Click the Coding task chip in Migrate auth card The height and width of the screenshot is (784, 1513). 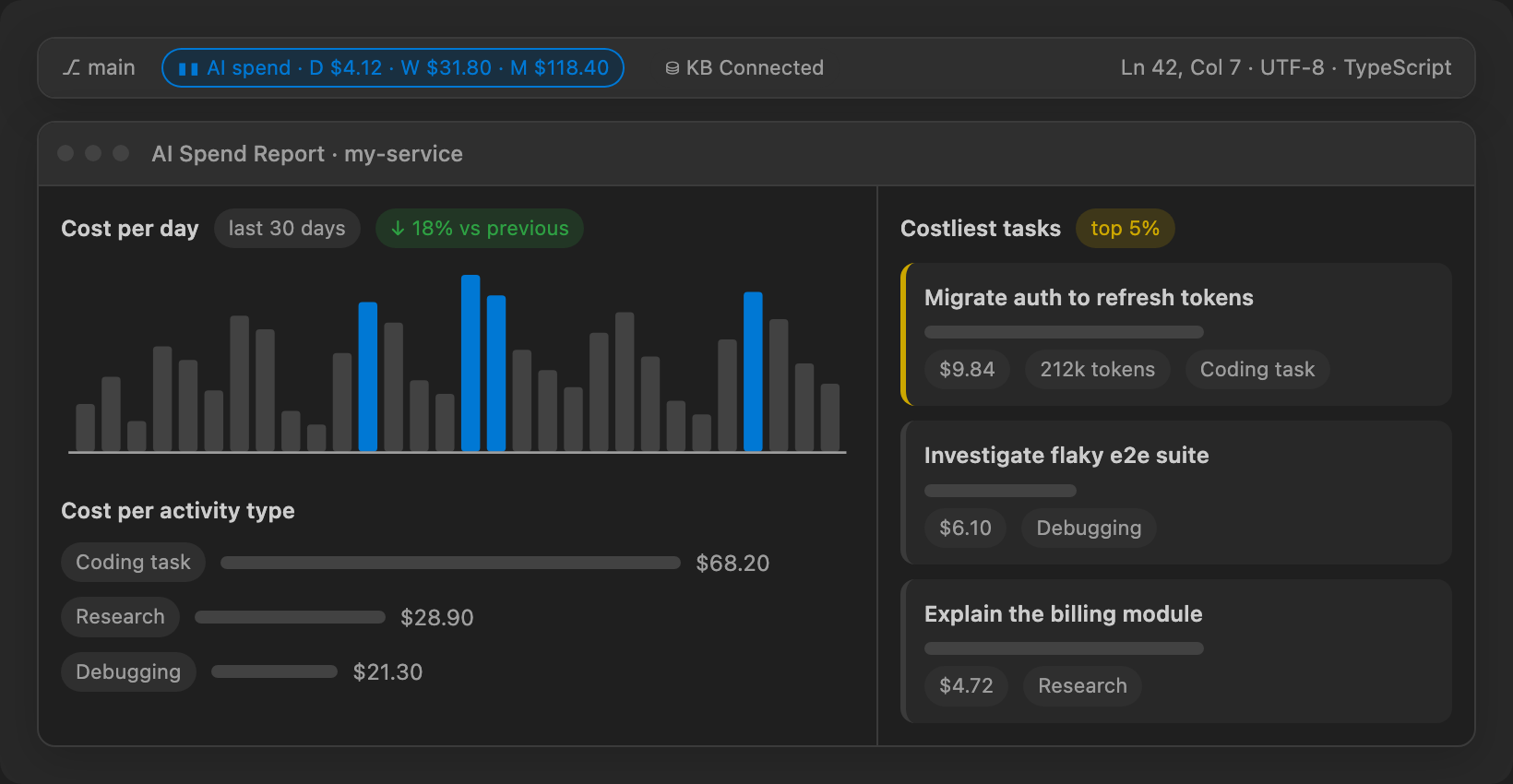(1257, 370)
